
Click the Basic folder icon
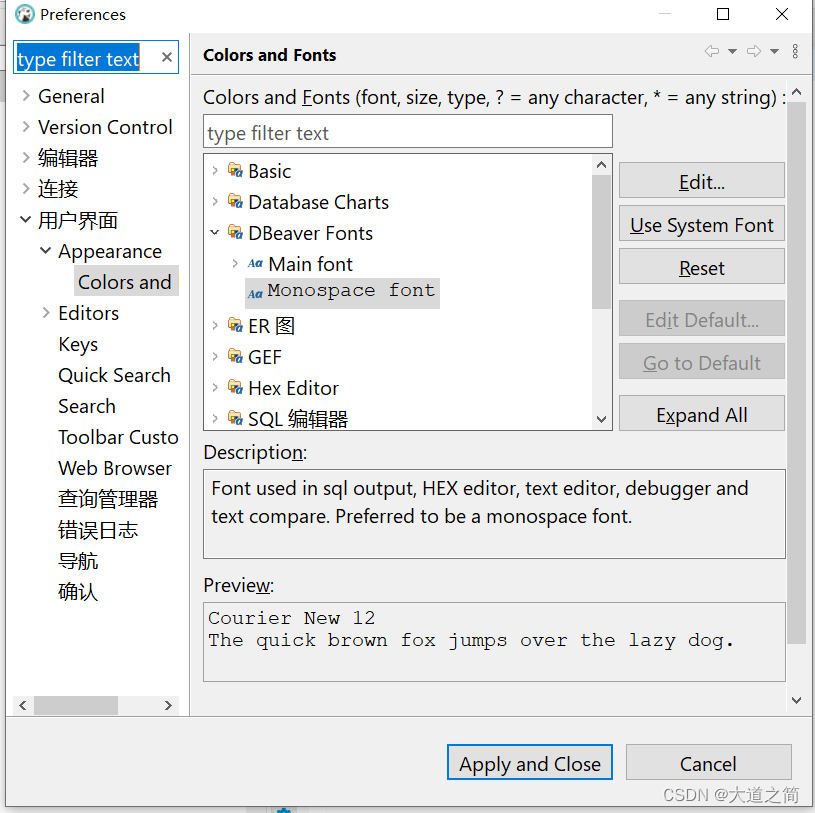pos(235,170)
